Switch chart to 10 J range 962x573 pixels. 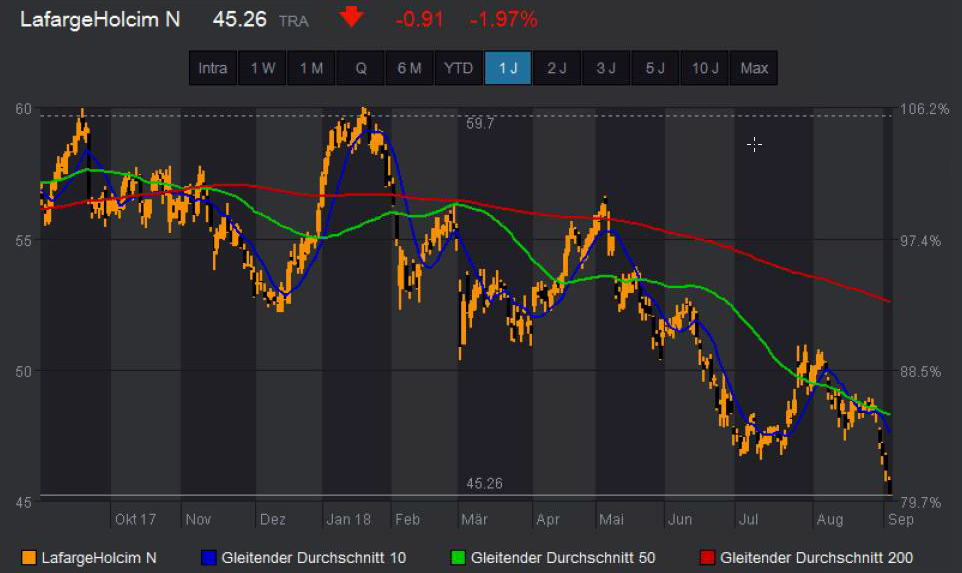pos(705,68)
